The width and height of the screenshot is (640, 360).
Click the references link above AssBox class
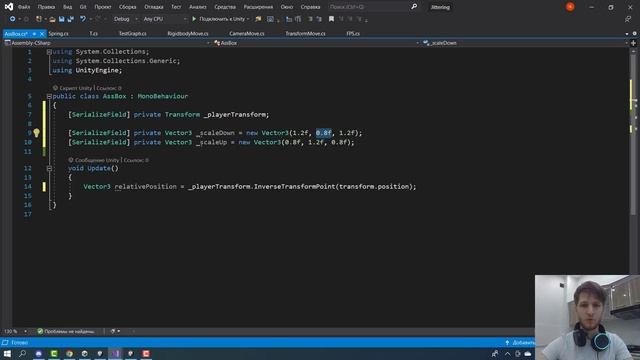click(x=109, y=88)
